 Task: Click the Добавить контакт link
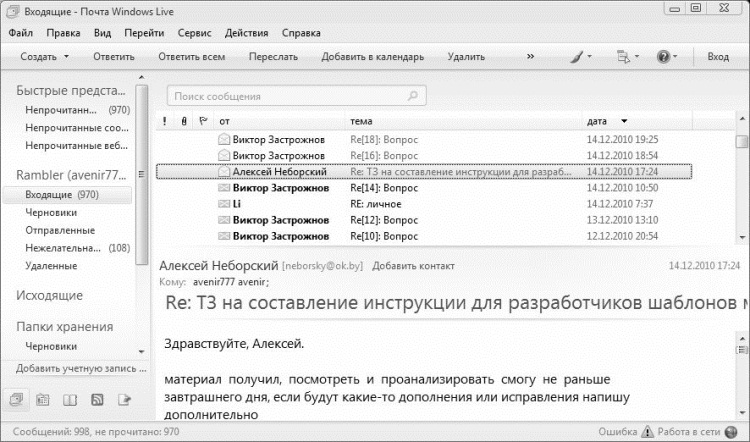point(413,266)
